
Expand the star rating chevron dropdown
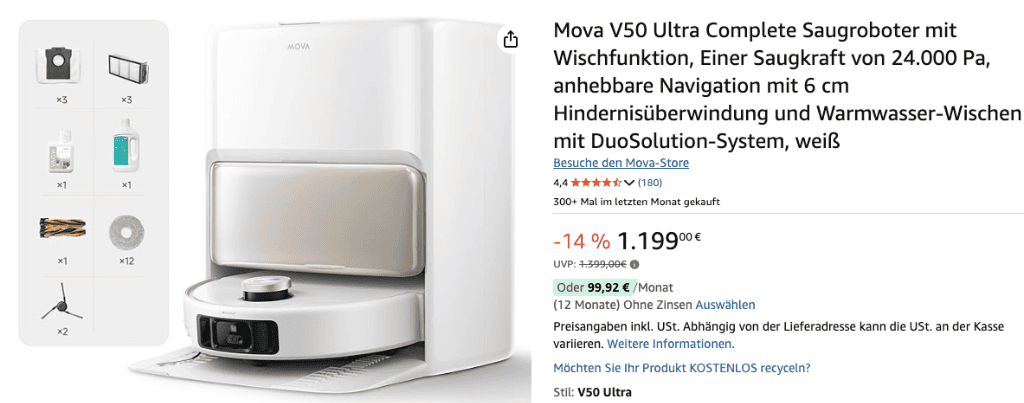pyautogui.click(x=630, y=183)
